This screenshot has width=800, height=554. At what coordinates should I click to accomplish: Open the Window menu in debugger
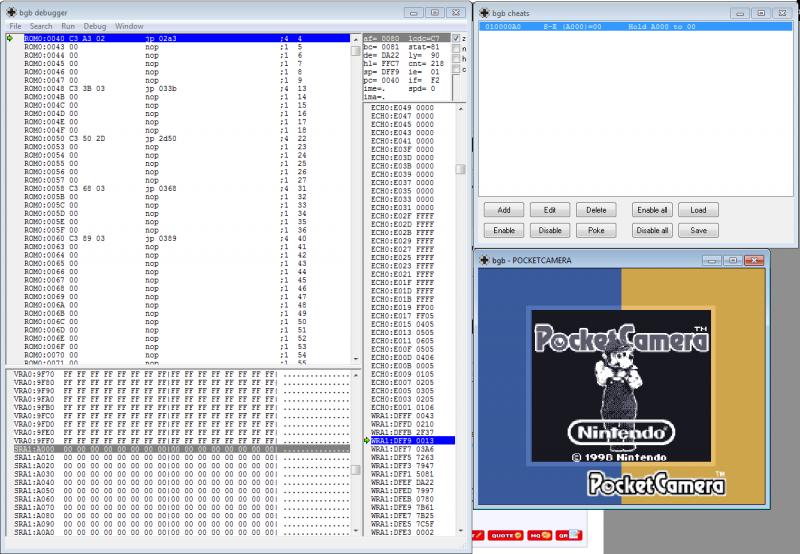pyautogui.click(x=129, y=26)
